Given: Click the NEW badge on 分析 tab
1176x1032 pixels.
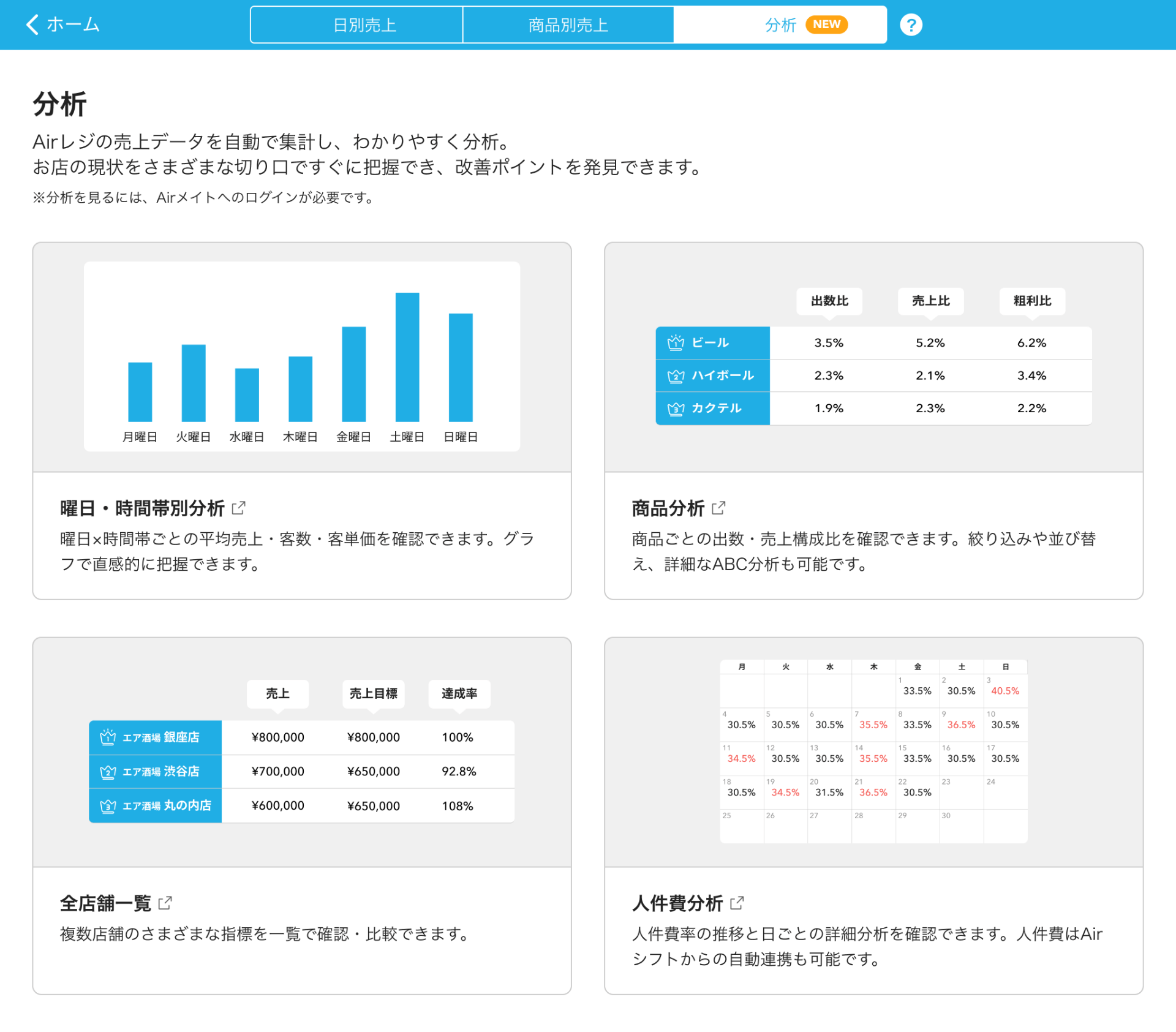Looking at the screenshot, I should pyautogui.click(x=826, y=24).
